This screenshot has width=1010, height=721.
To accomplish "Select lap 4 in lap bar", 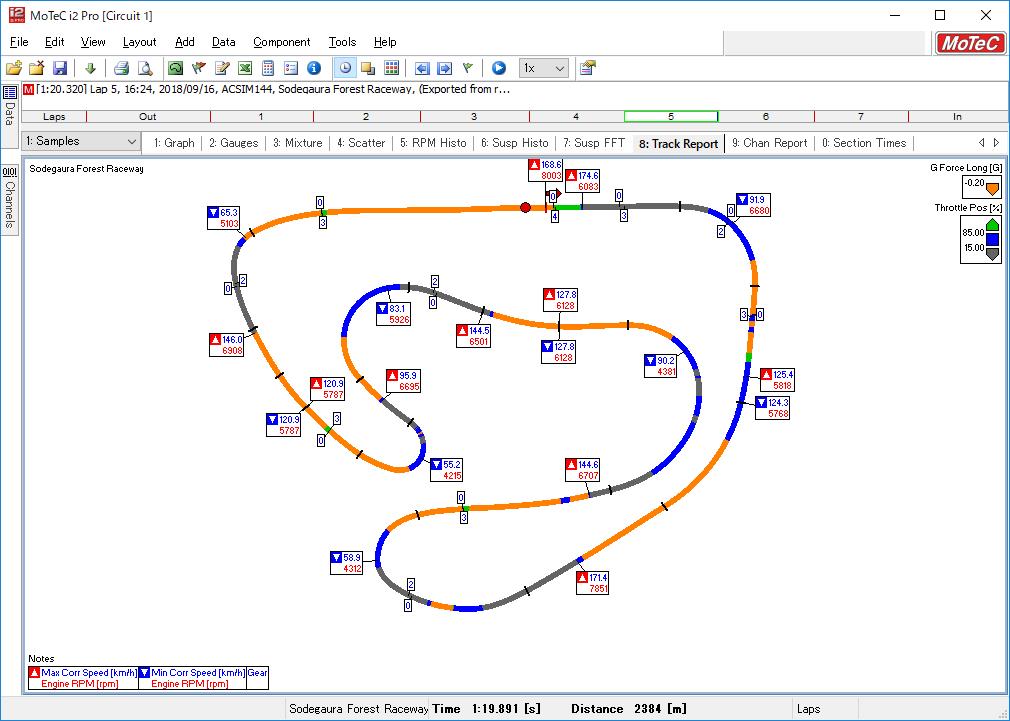I will (576, 117).
